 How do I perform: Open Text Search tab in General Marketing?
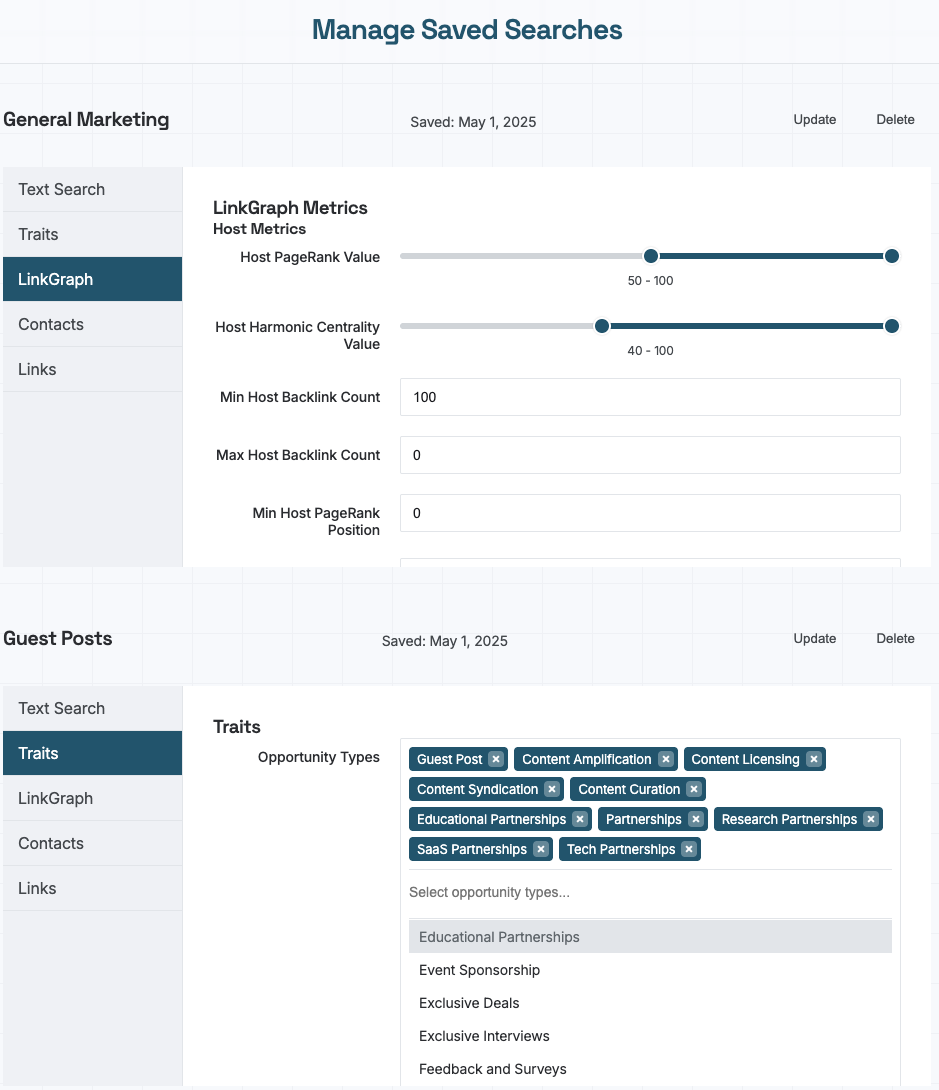coord(92,189)
